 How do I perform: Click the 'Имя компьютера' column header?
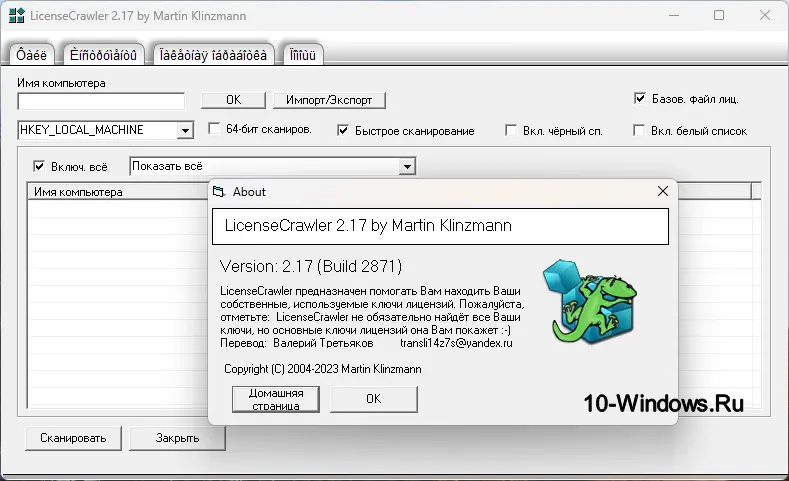click(x=118, y=192)
